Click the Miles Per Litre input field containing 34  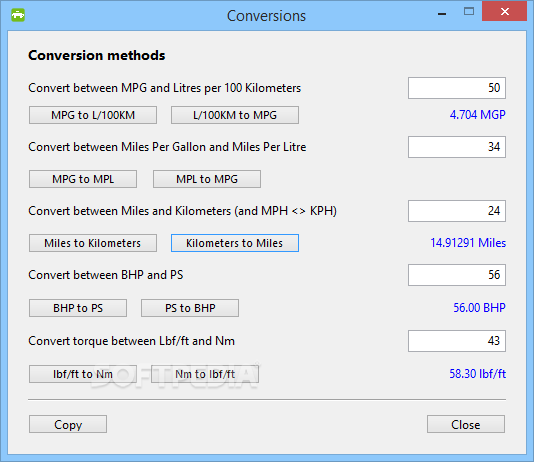(457, 147)
